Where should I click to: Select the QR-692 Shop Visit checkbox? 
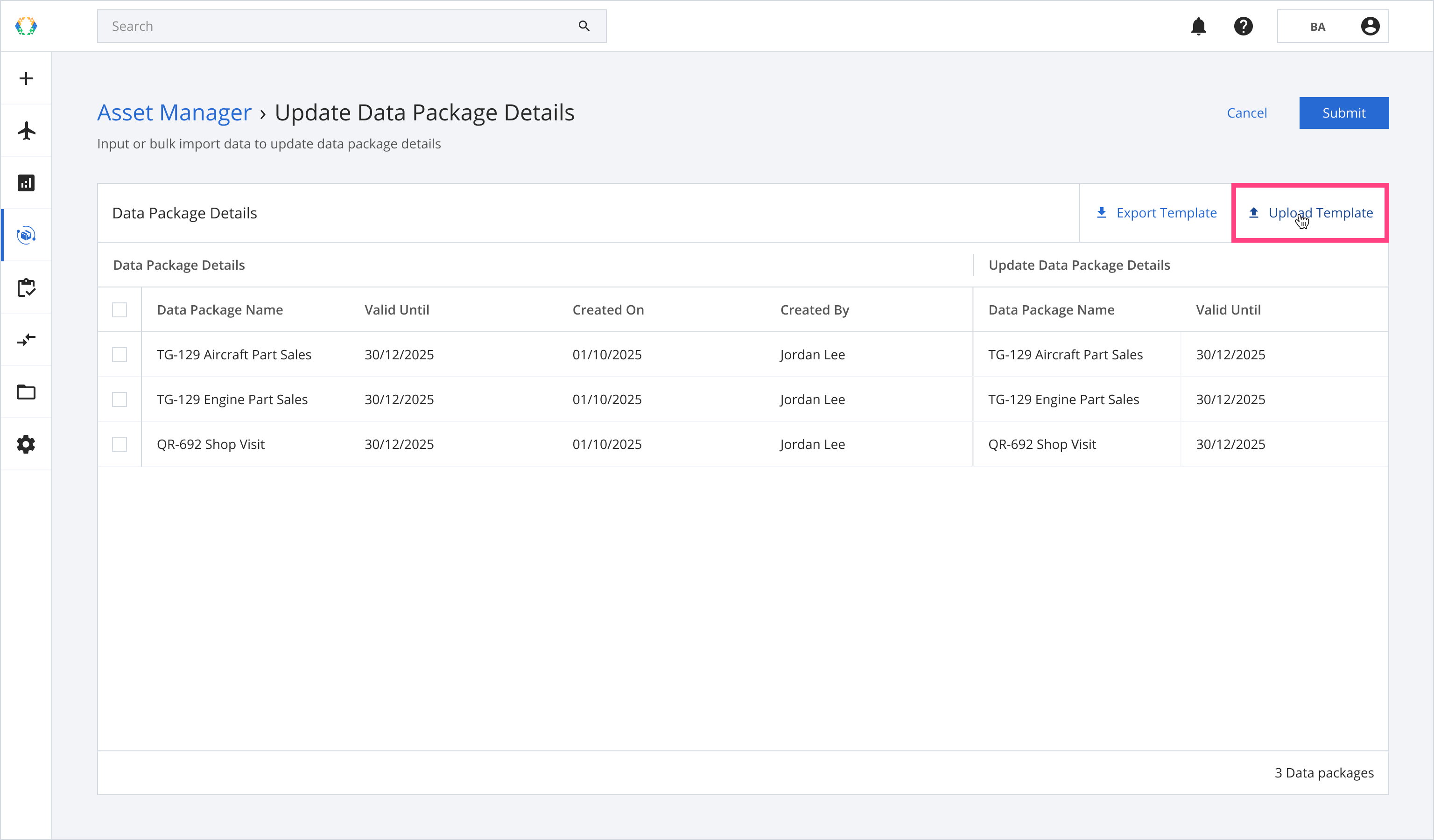[x=119, y=444]
